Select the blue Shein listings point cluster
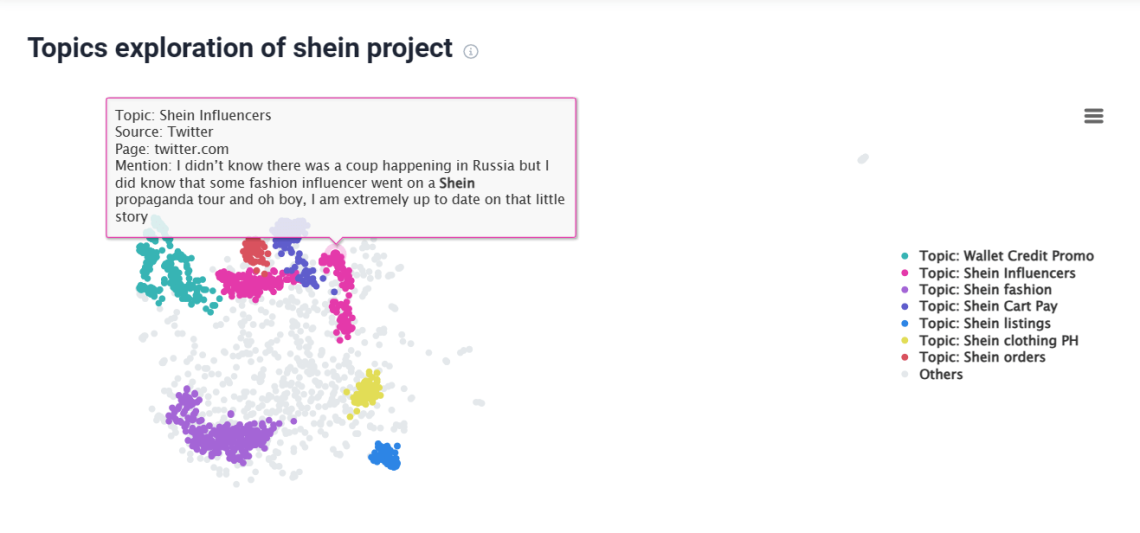Image resolution: width=1140 pixels, height=533 pixels. point(385,457)
